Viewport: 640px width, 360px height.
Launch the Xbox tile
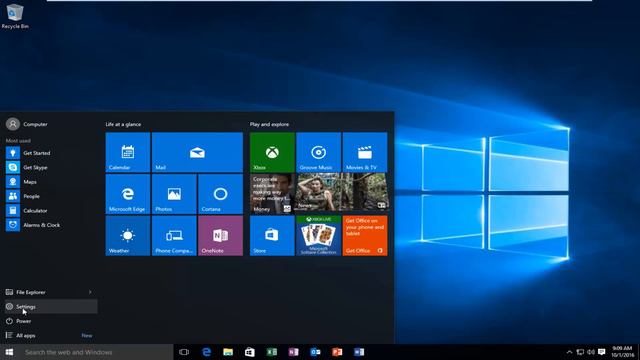coord(272,152)
